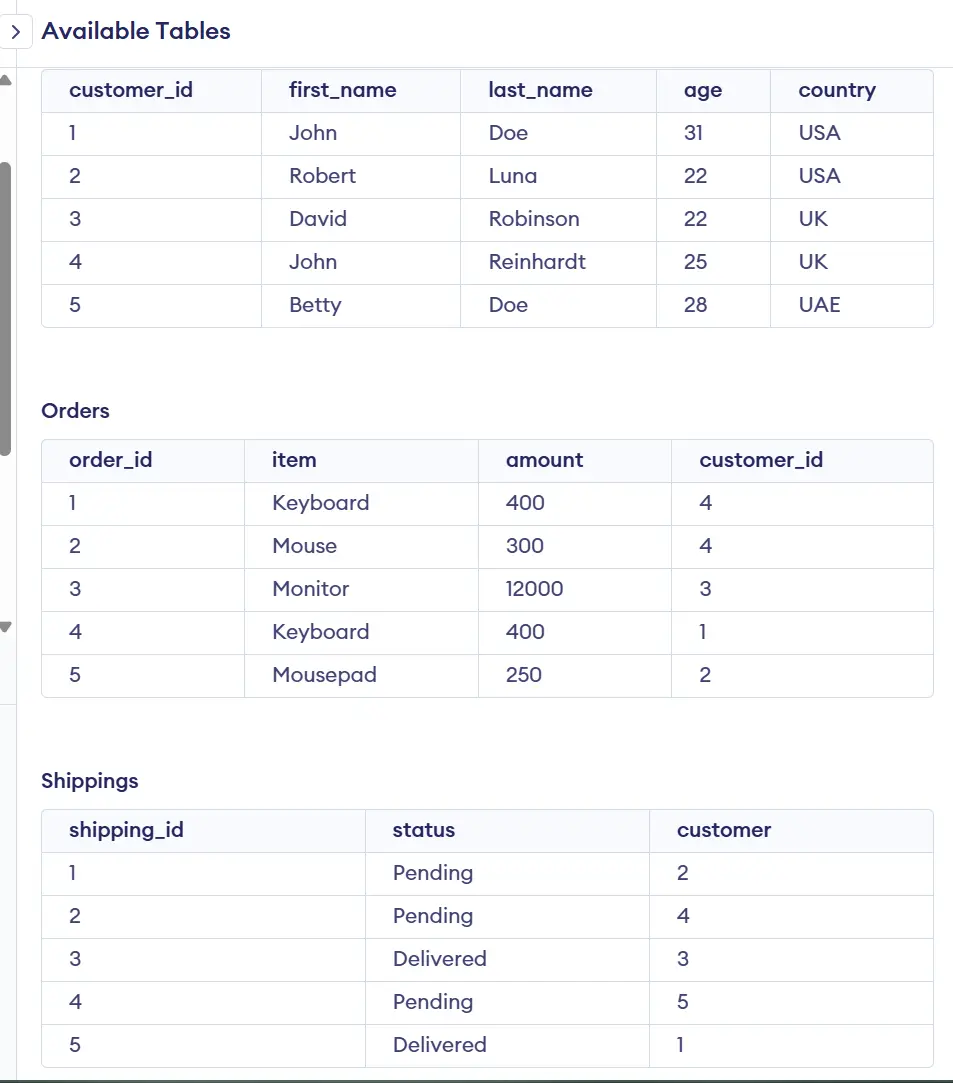Select the Available Tables heading

pos(135,31)
